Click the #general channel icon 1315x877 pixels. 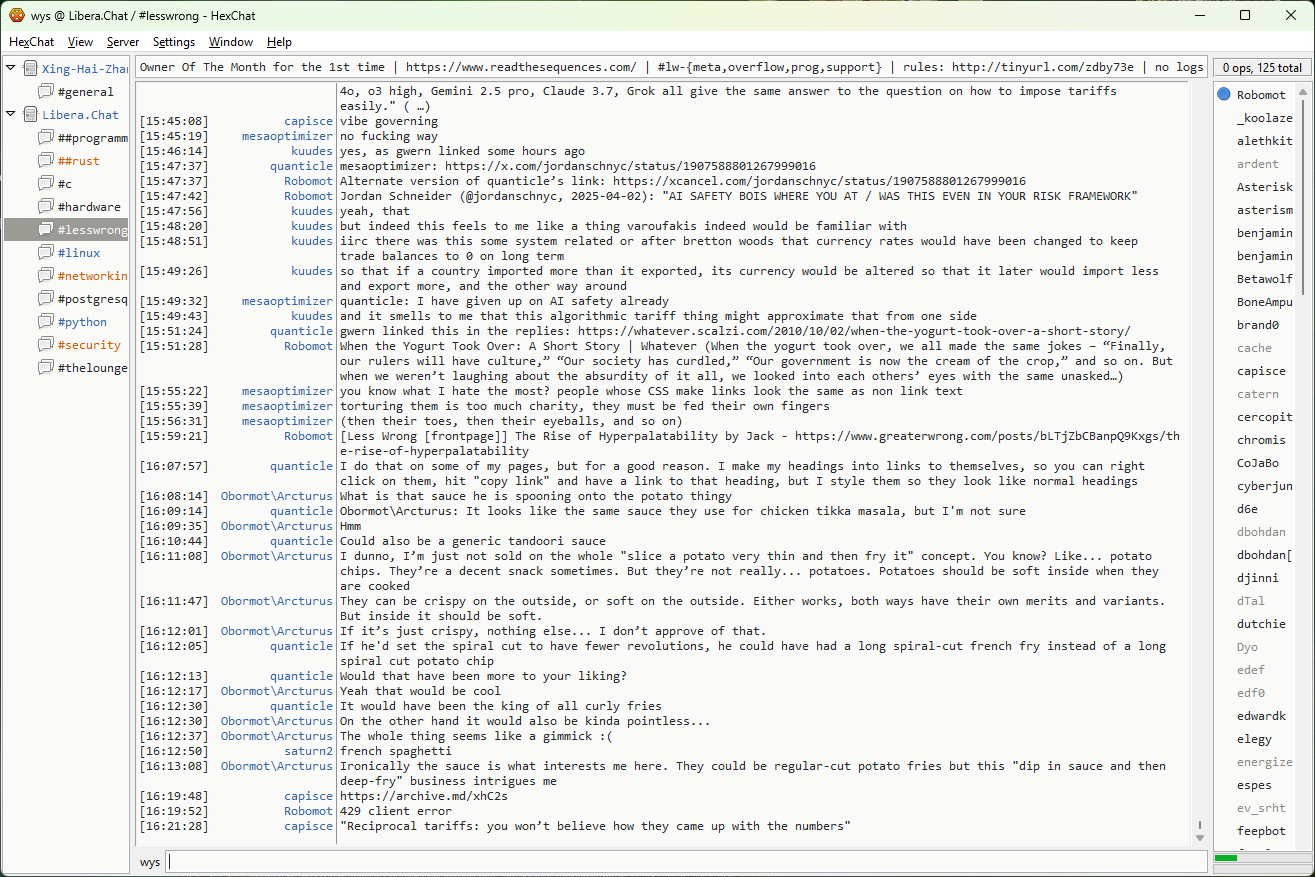pos(46,92)
